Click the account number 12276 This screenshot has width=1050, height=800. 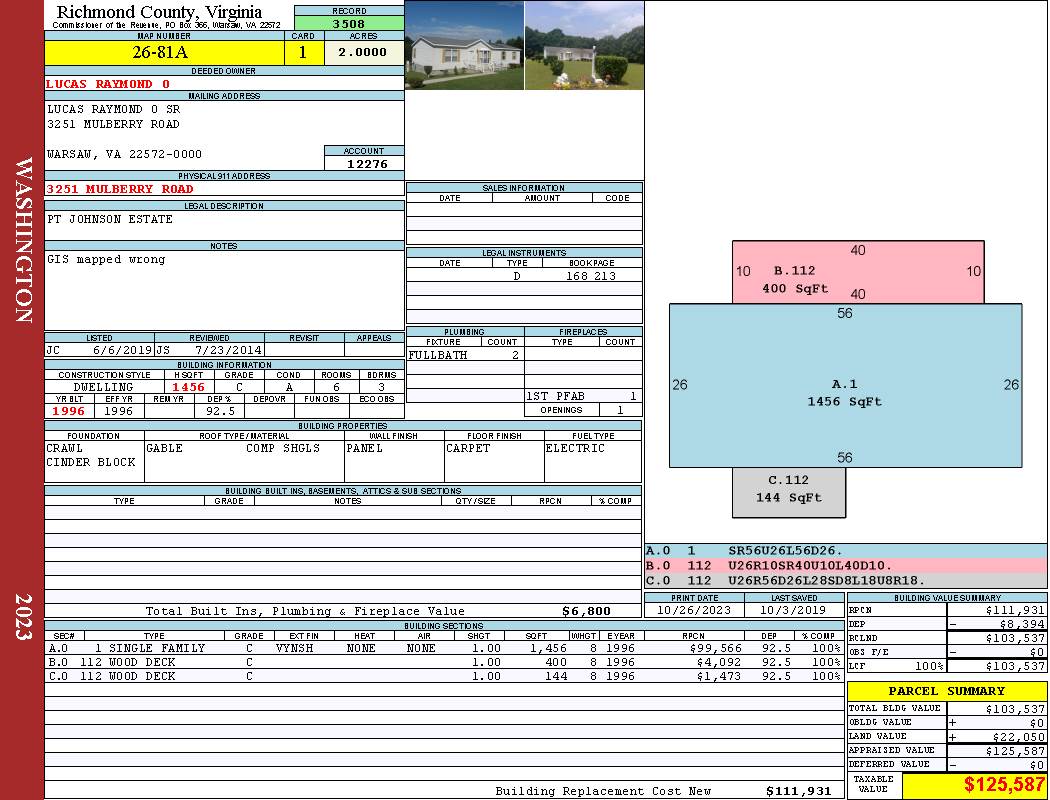pyautogui.click(x=364, y=163)
